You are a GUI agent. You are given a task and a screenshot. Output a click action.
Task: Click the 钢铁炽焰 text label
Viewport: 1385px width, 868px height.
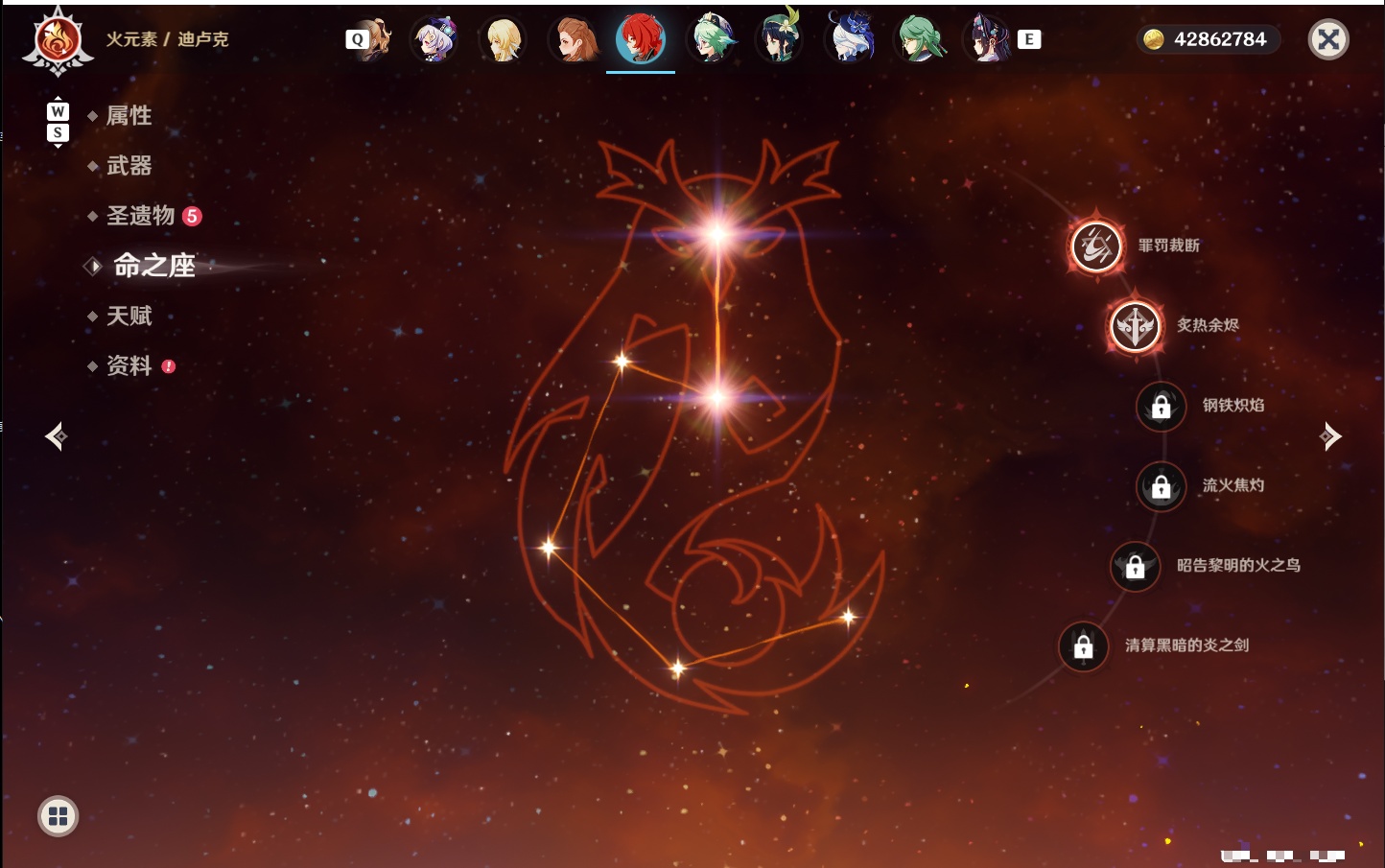point(1233,405)
